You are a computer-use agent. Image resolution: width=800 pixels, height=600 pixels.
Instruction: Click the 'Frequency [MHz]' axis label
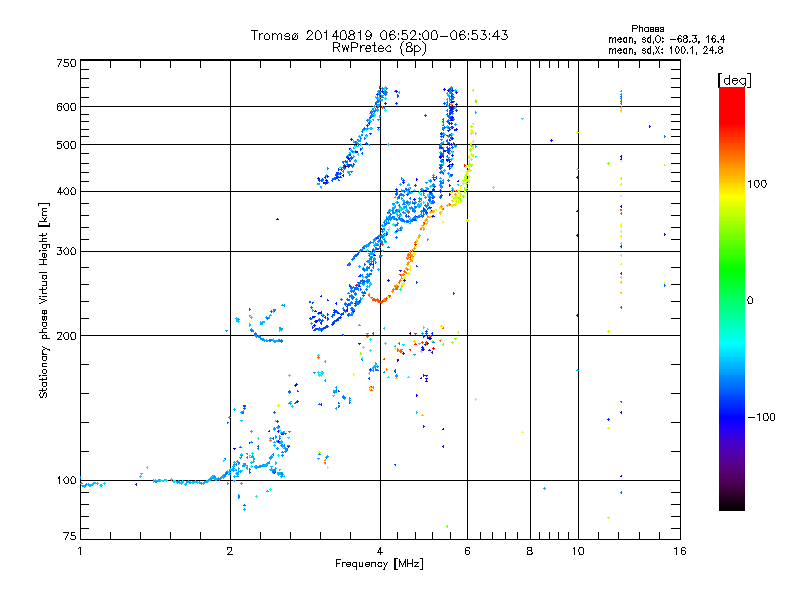click(379, 564)
